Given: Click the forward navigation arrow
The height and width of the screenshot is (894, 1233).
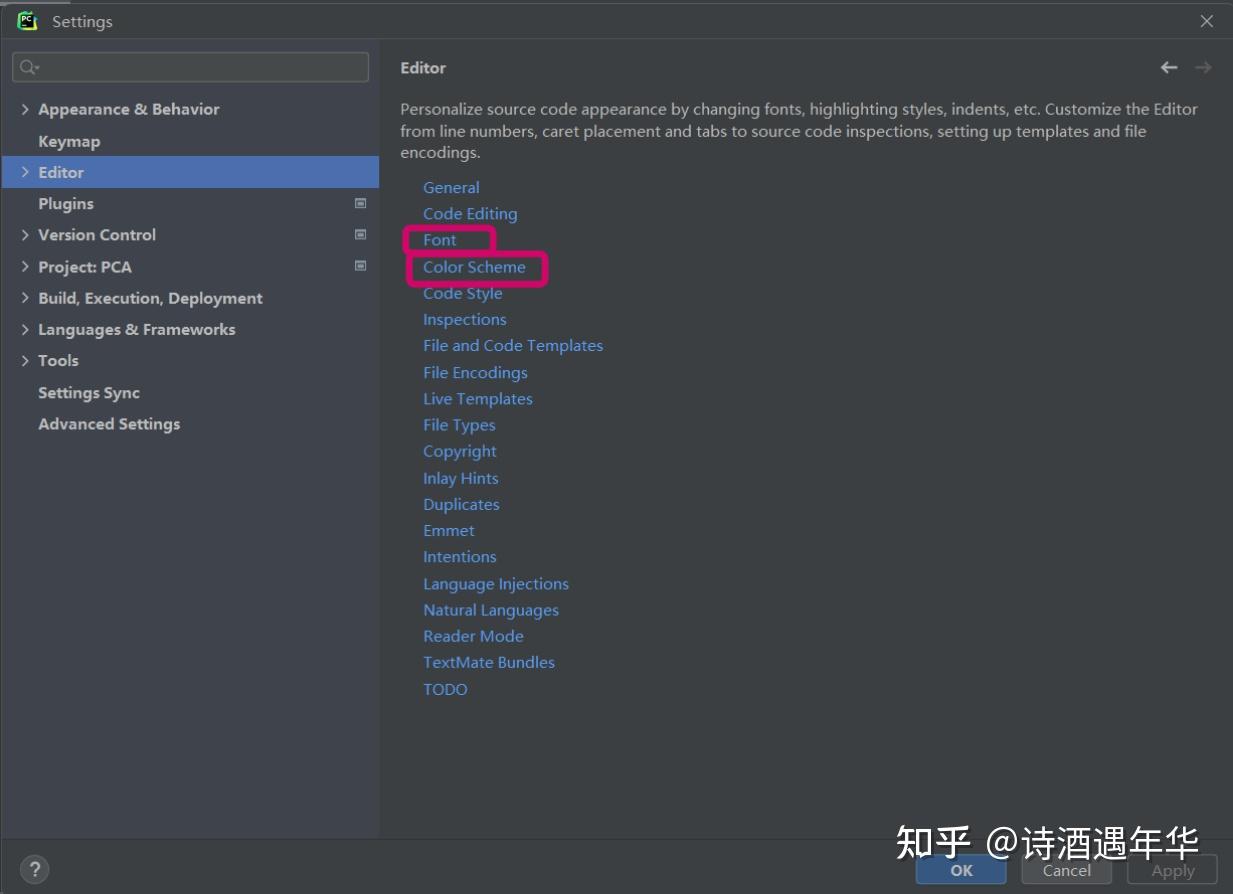Looking at the screenshot, I should click(x=1203, y=67).
